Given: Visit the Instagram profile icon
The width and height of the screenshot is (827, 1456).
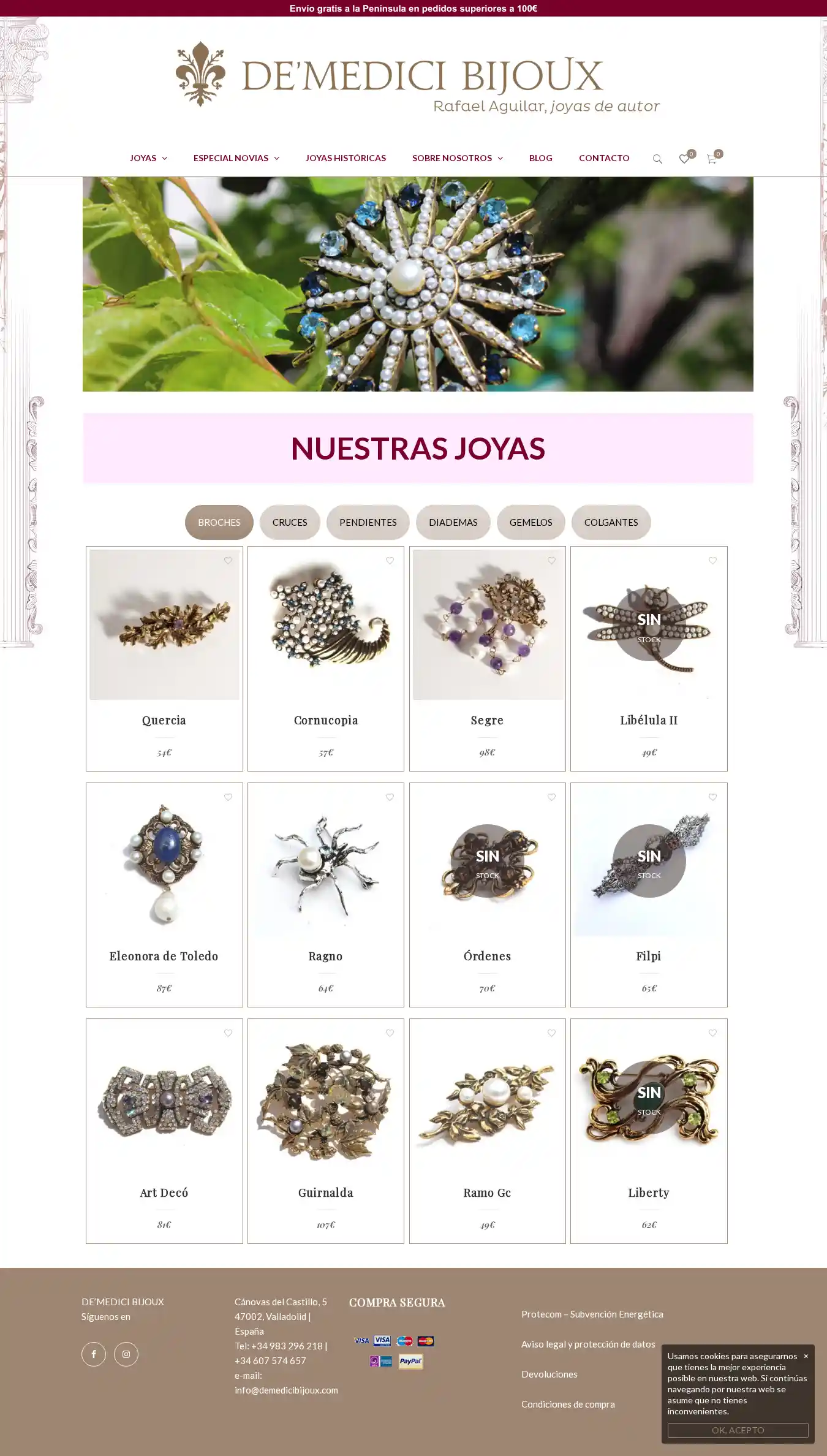Looking at the screenshot, I should pos(126,1354).
